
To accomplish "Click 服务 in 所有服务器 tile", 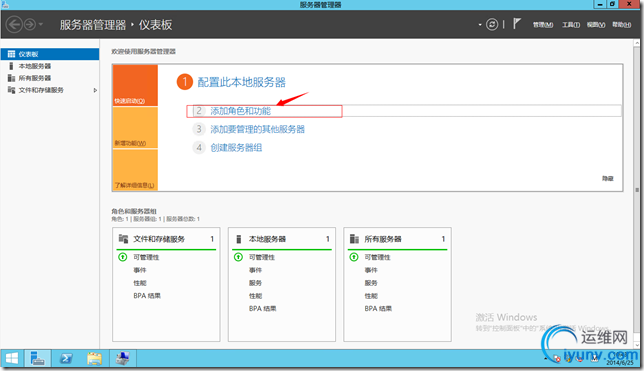I will (371, 283).
